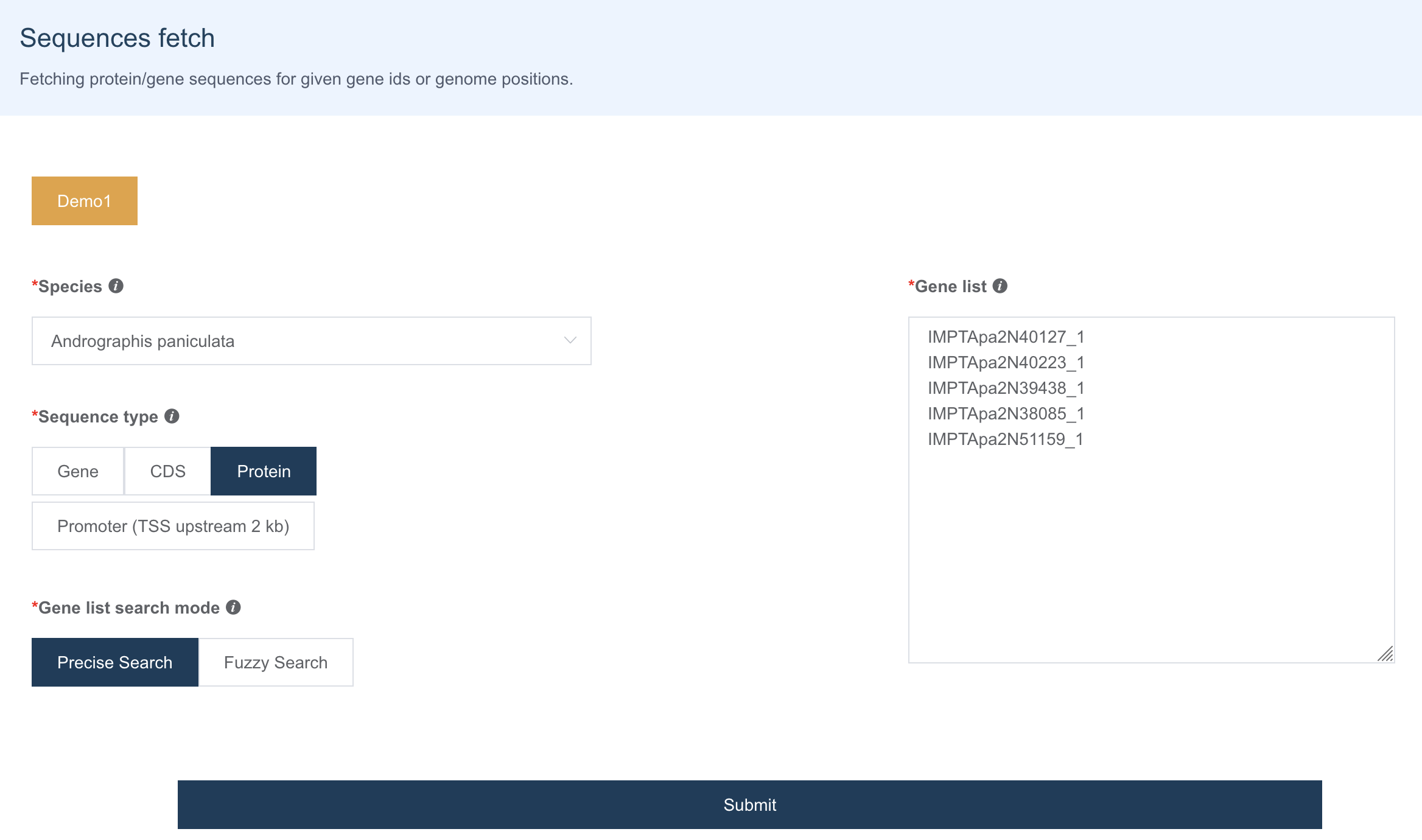Click the Gene list search mode label
Viewport: 1422px width, 840px height.
[x=129, y=607]
